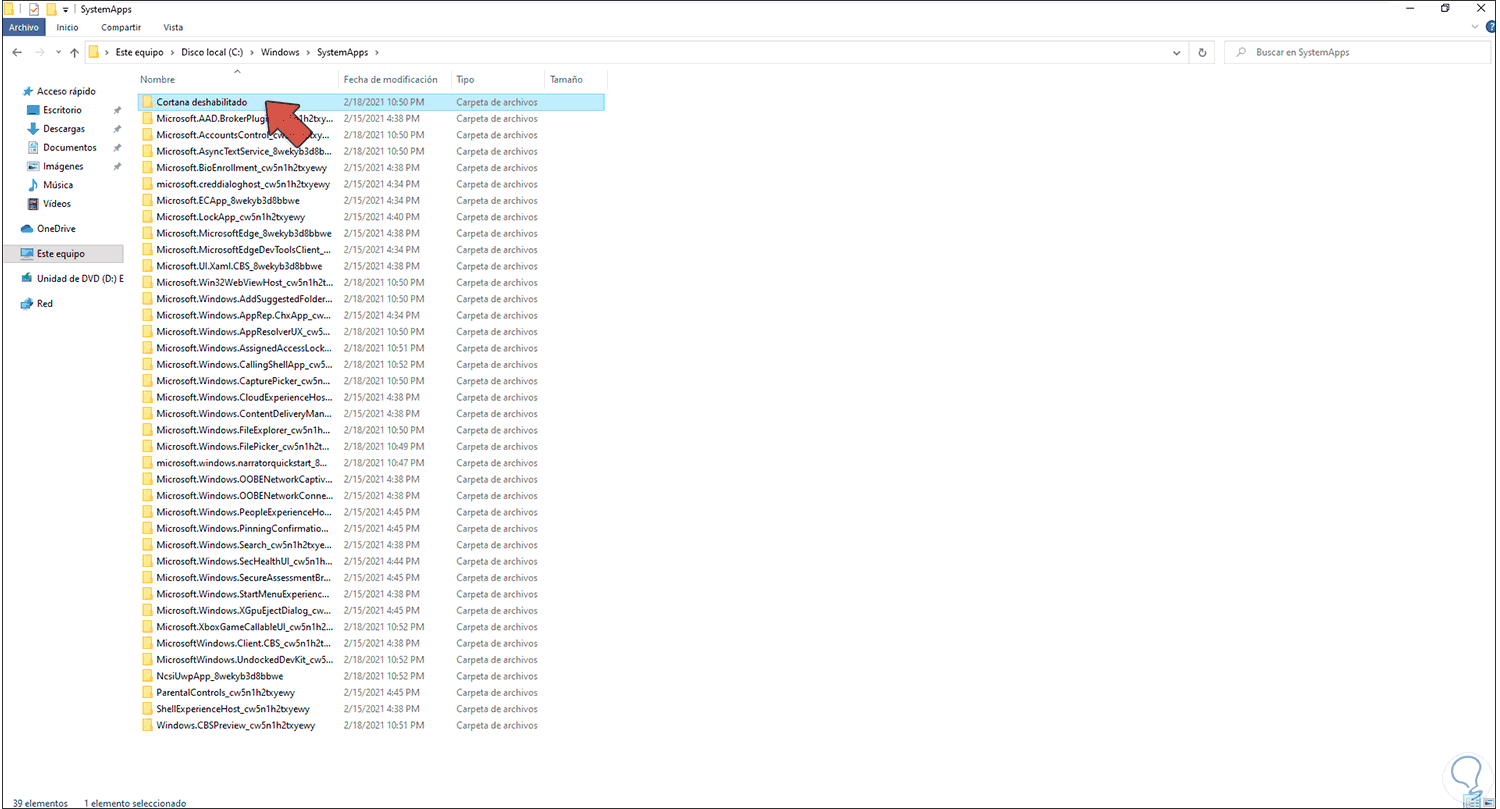Click the back navigation arrow
1500x809 pixels.
click(x=16, y=51)
